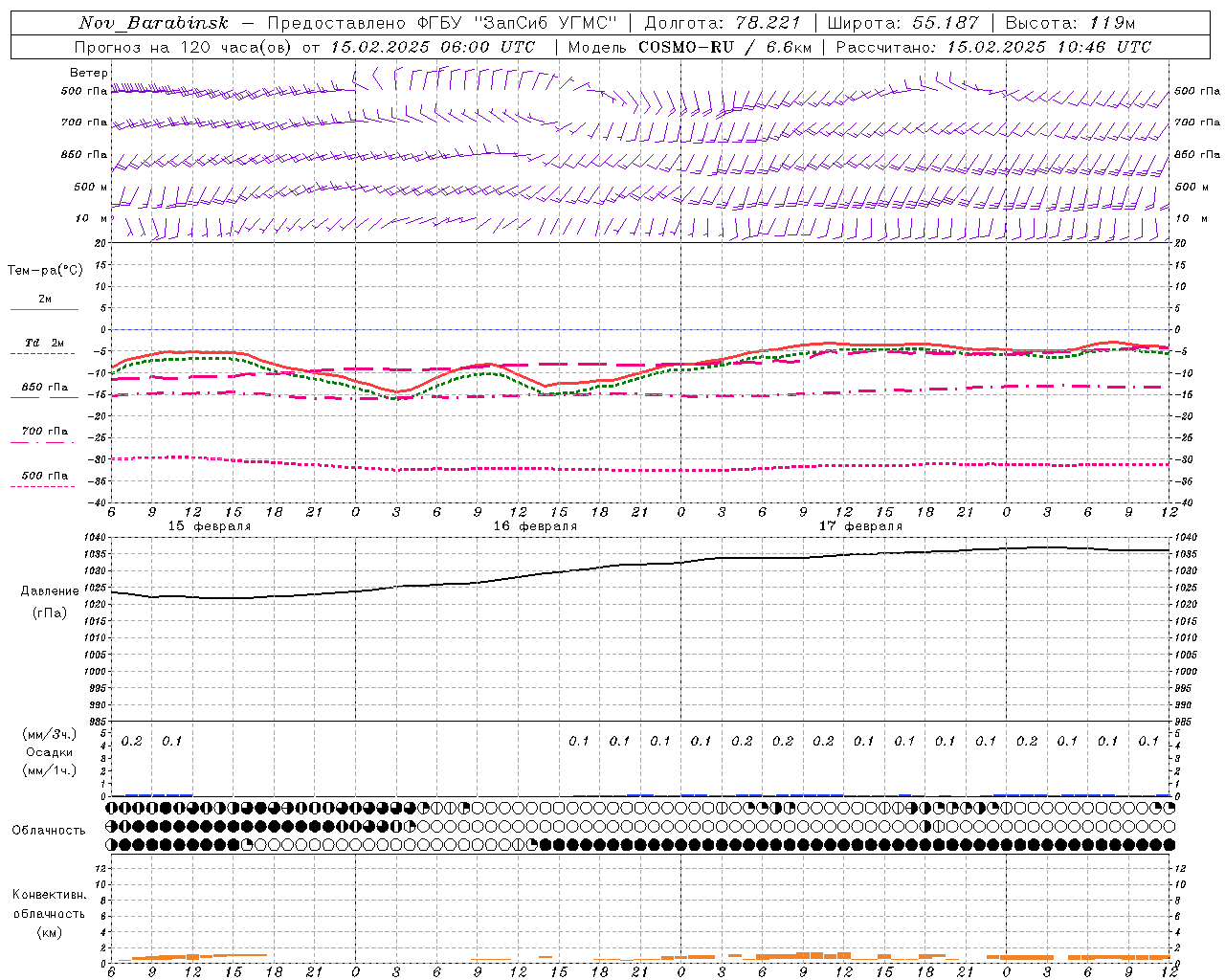Click the Долгота: 78.221 value
Screen dimensions: 1225x980
(723, 23)
